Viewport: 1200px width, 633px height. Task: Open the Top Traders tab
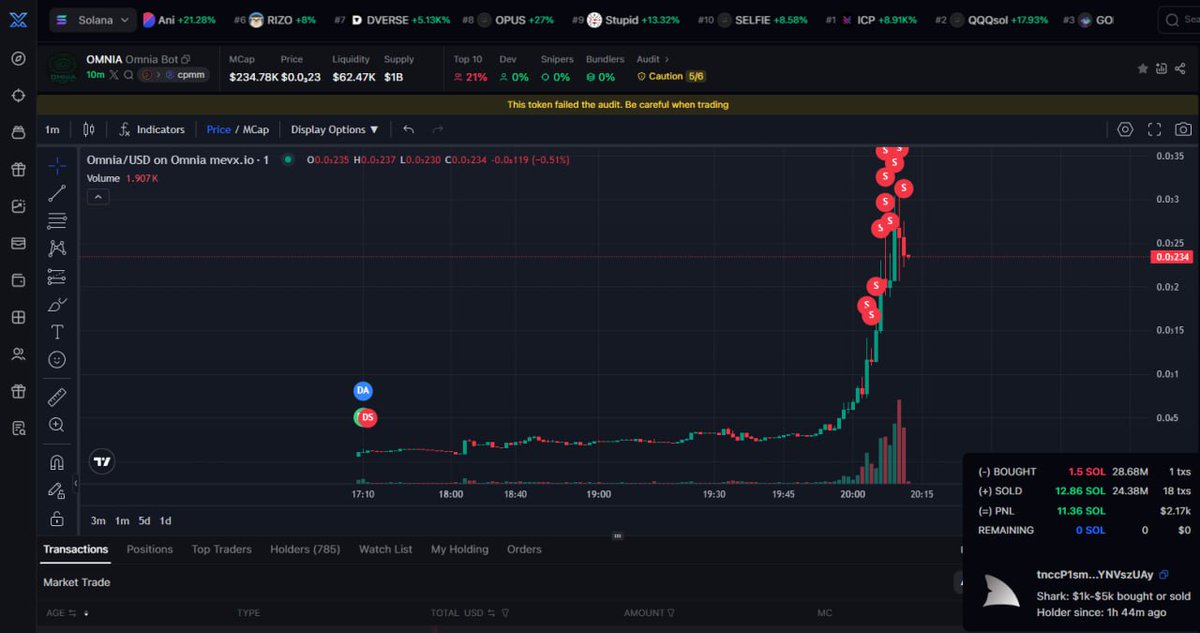click(x=221, y=549)
